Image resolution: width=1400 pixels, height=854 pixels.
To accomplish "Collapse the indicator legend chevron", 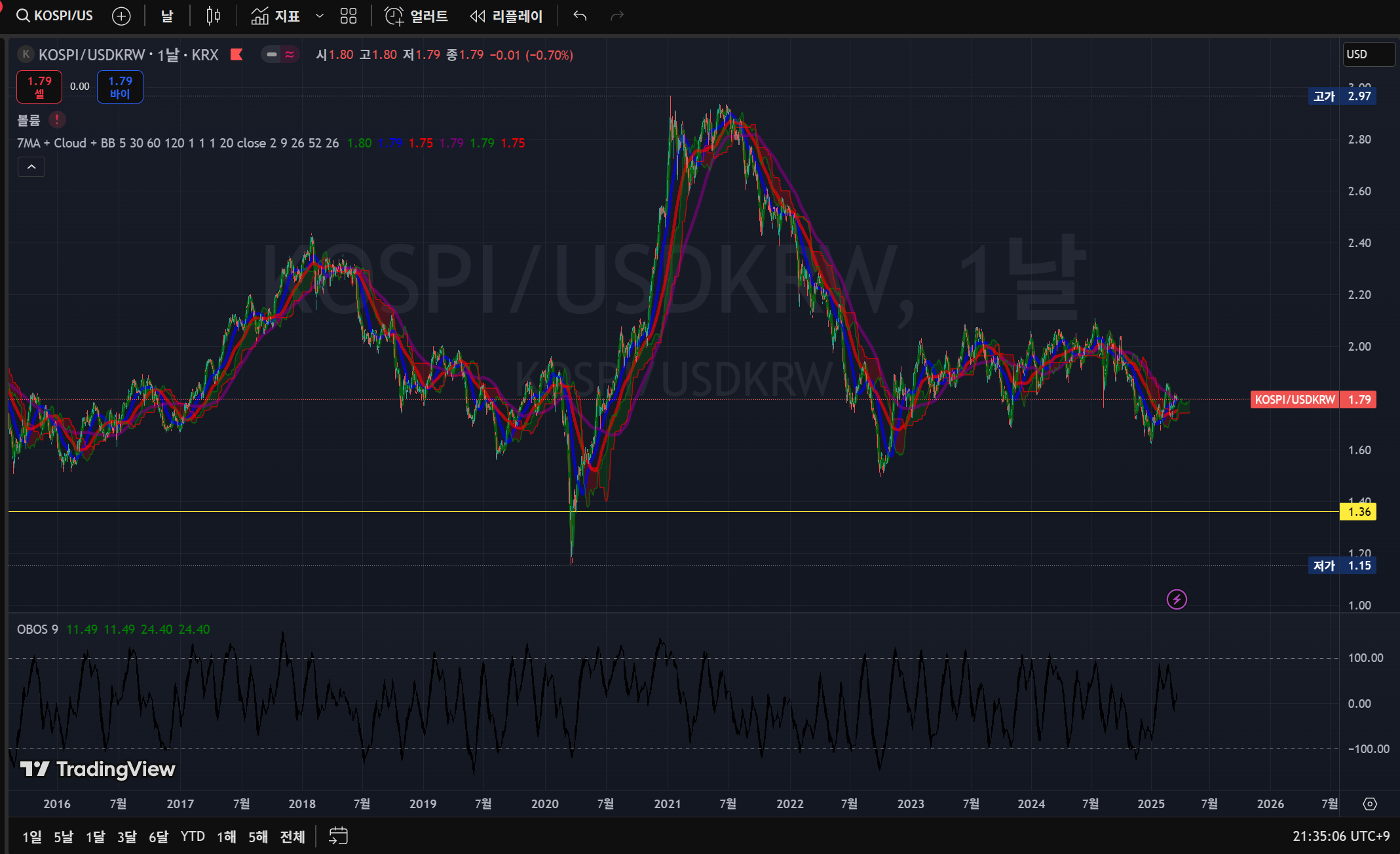I will (31, 167).
